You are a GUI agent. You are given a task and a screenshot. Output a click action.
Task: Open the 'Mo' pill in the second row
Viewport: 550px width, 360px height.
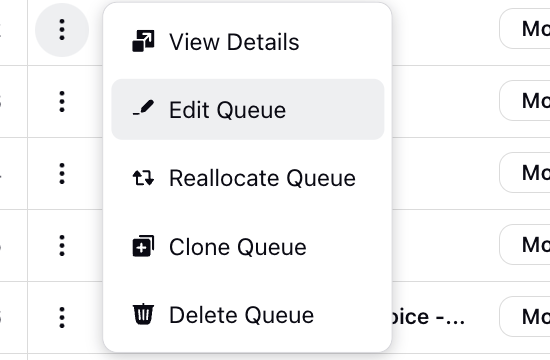point(525,101)
